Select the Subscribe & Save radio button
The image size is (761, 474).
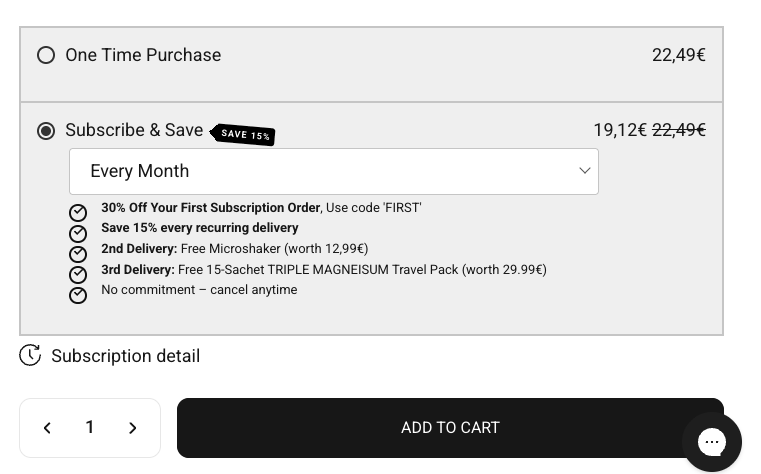pos(46,131)
